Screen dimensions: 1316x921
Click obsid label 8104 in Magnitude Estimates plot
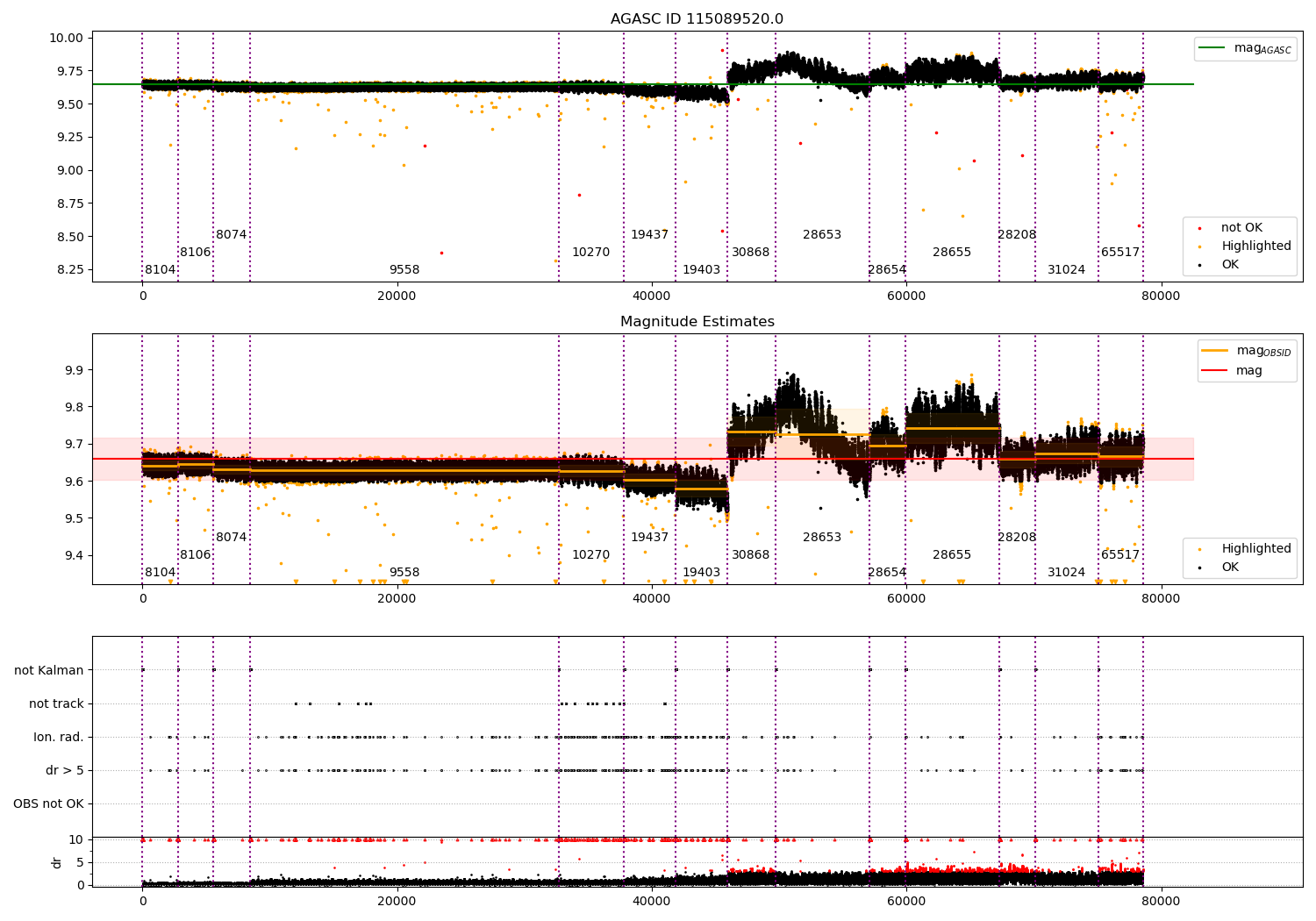(x=161, y=573)
